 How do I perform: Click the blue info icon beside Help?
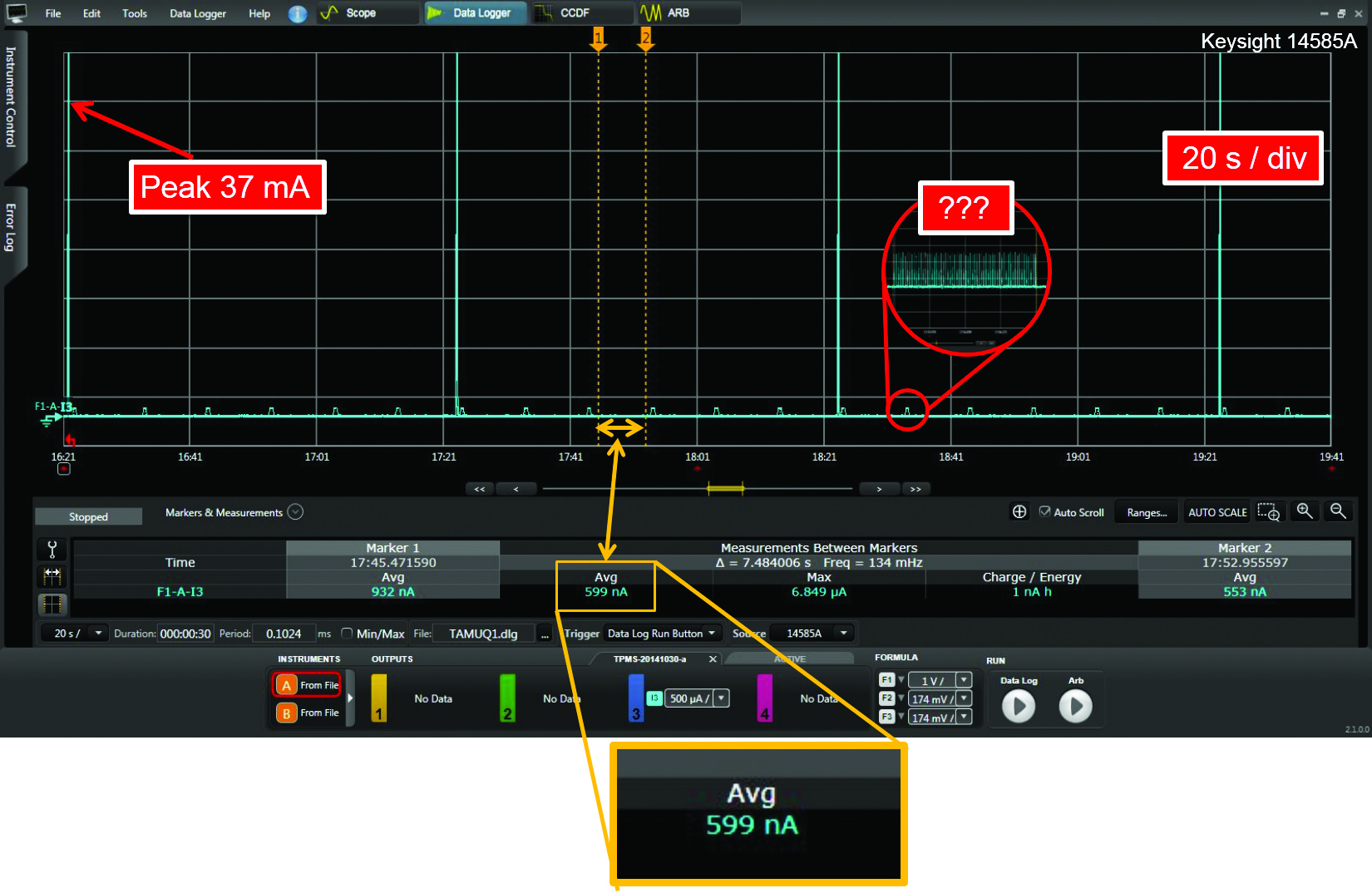(x=298, y=14)
